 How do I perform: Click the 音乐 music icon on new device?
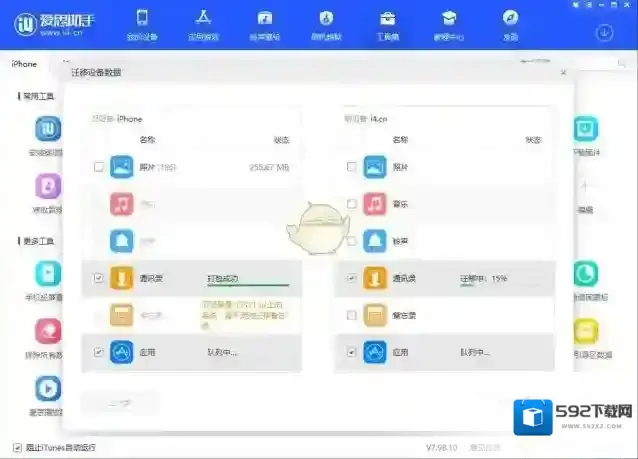pyautogui.click(x=375, y=204)
